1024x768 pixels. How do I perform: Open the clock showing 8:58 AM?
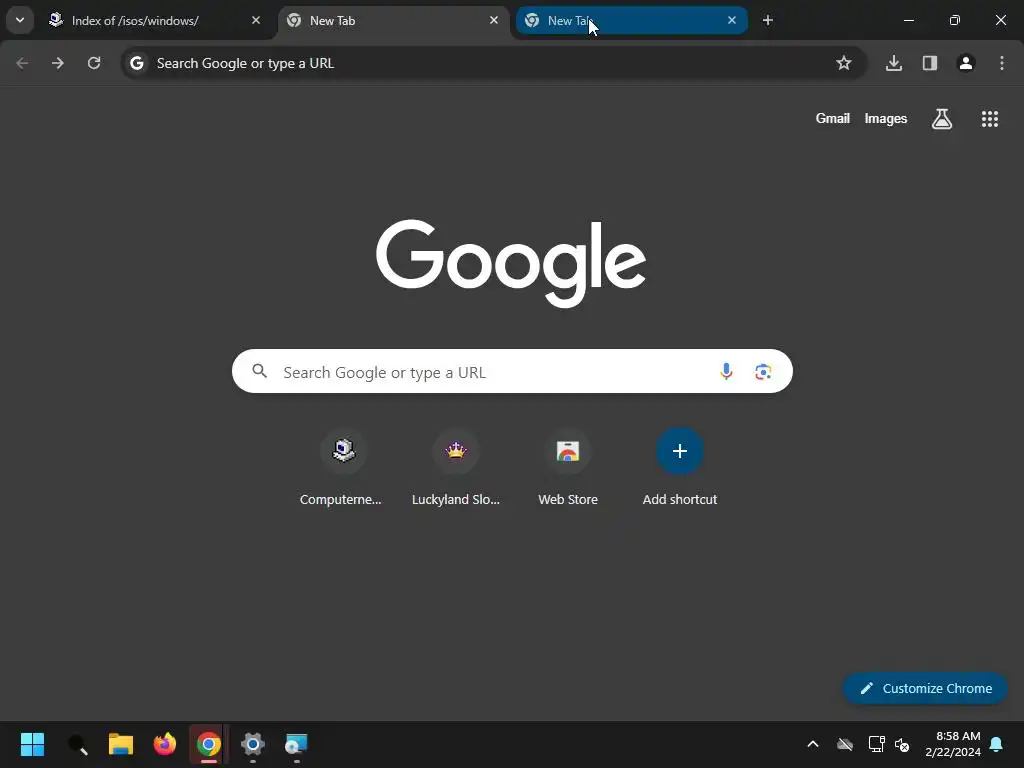coord(953,744)
